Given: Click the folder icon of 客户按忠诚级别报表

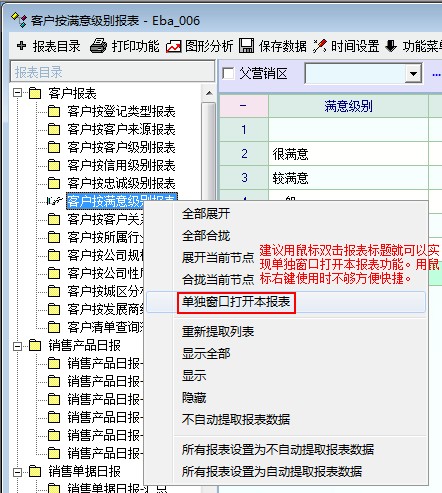Looking at the screenshot, I should coord(54,183).
